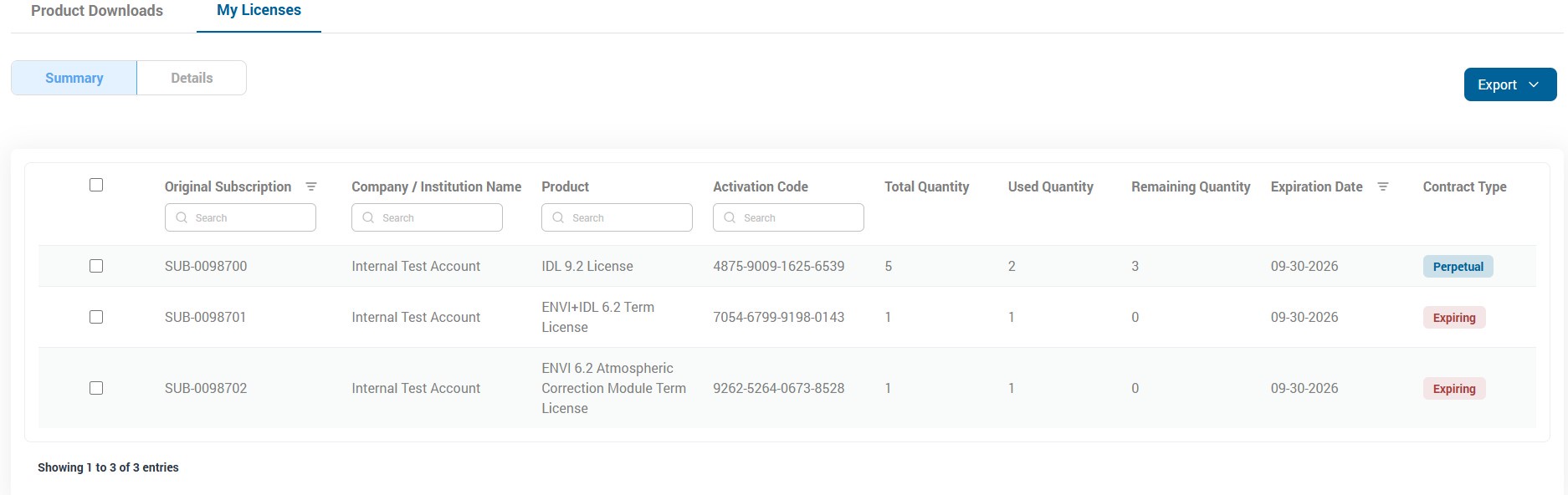The width and height of the screenshot is (1568, 495).
Task: Click the magnifier icon in Activation Code search
Action: [x=730, y=217]
